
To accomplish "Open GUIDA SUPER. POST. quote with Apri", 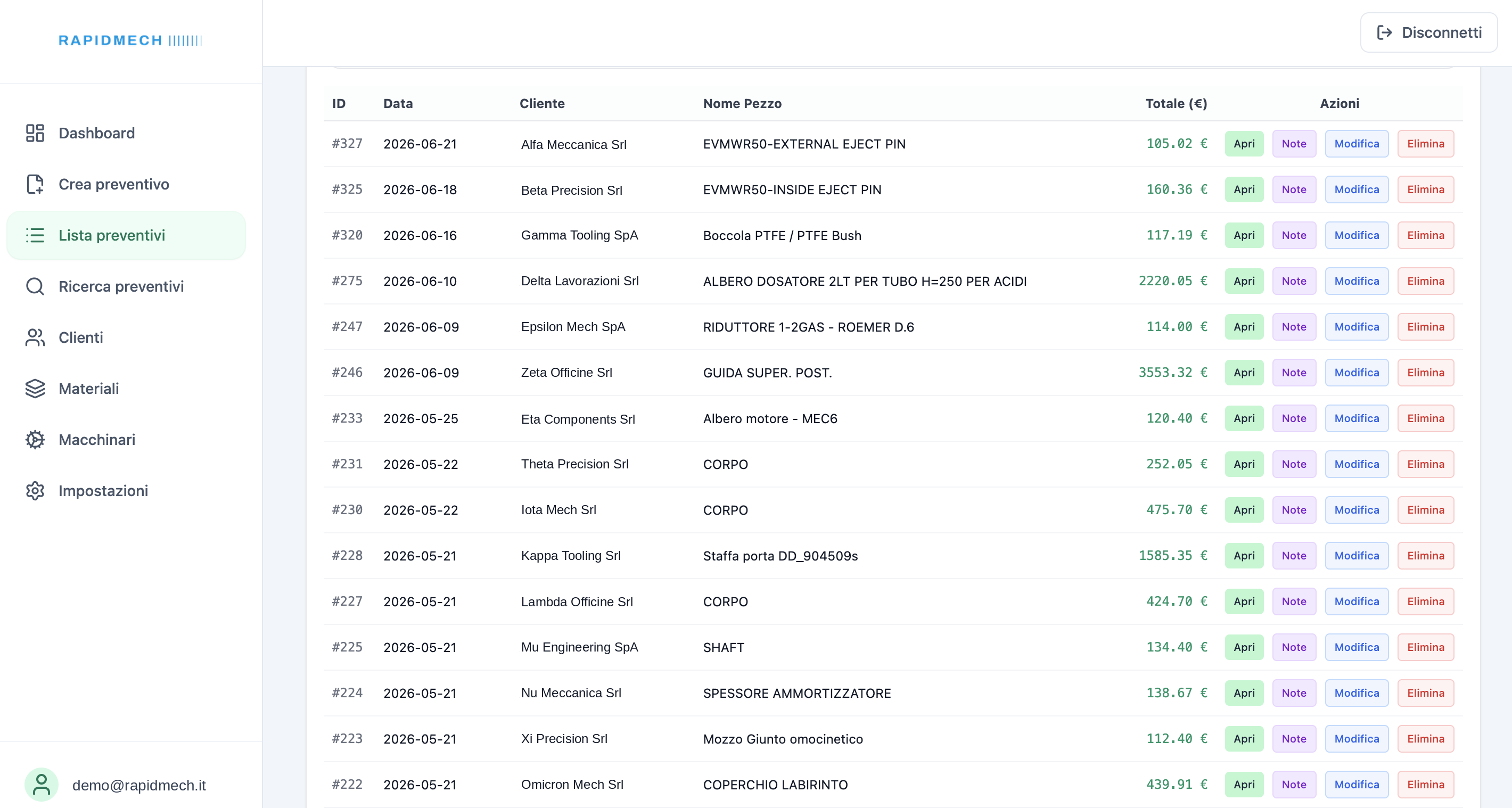I will click(x=1244, y=373).
